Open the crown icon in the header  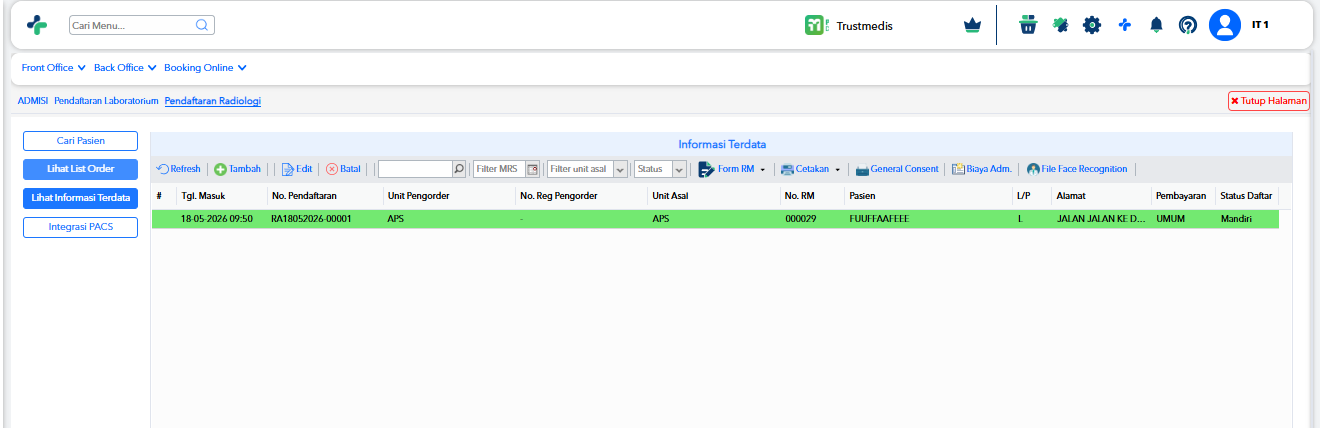coord(972,26)
